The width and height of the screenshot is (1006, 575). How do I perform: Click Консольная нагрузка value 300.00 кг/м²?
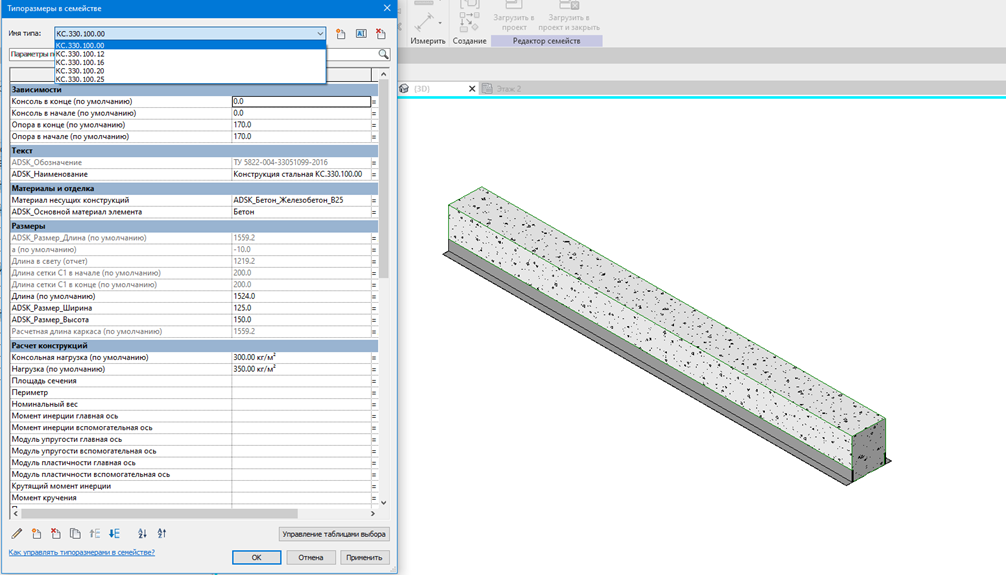(301, 357)
